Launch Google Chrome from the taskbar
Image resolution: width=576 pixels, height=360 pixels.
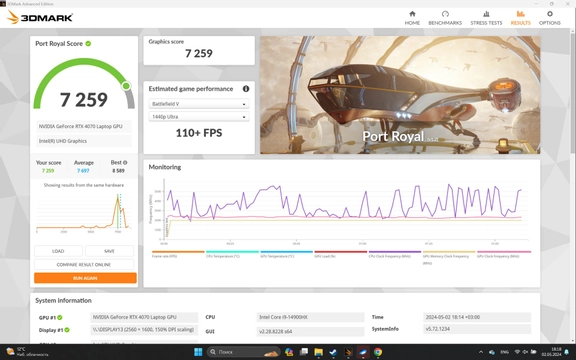(x=378, y=352)
